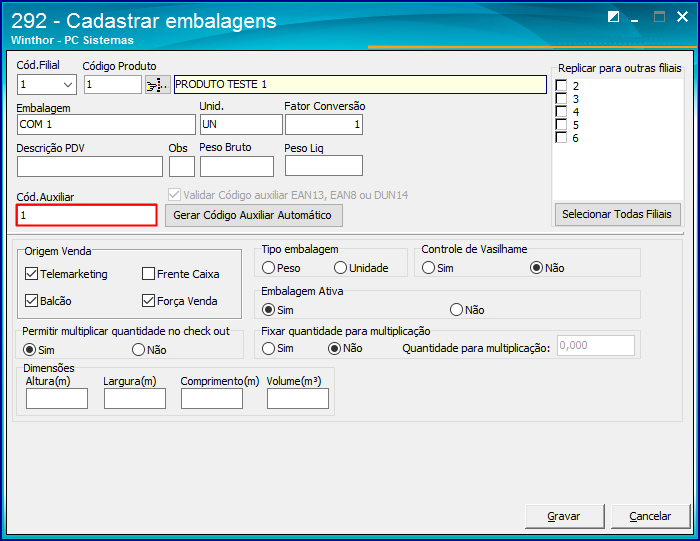Click the Comprimento(m) field

coord(212,398)
